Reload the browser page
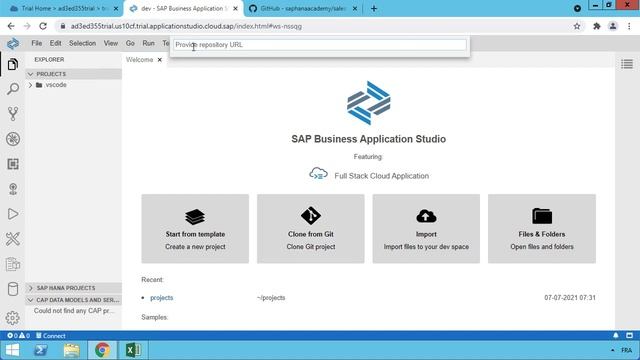Image resolution: width=640 pixels, height=360 pixels. [43, 26]
